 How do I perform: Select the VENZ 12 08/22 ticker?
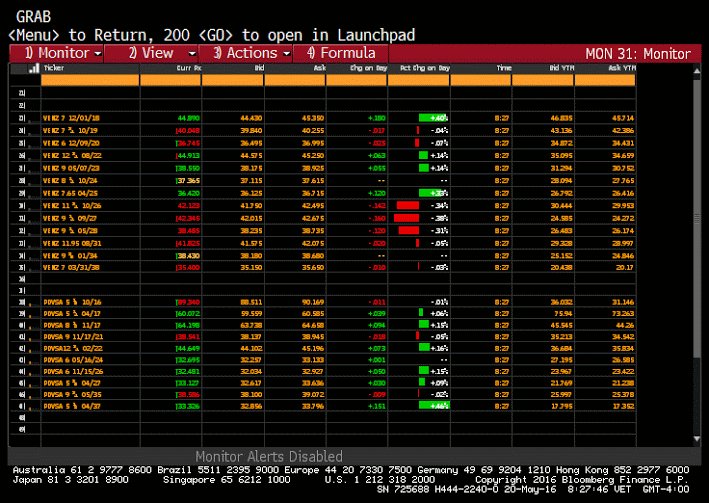click(x=72, y=156)
